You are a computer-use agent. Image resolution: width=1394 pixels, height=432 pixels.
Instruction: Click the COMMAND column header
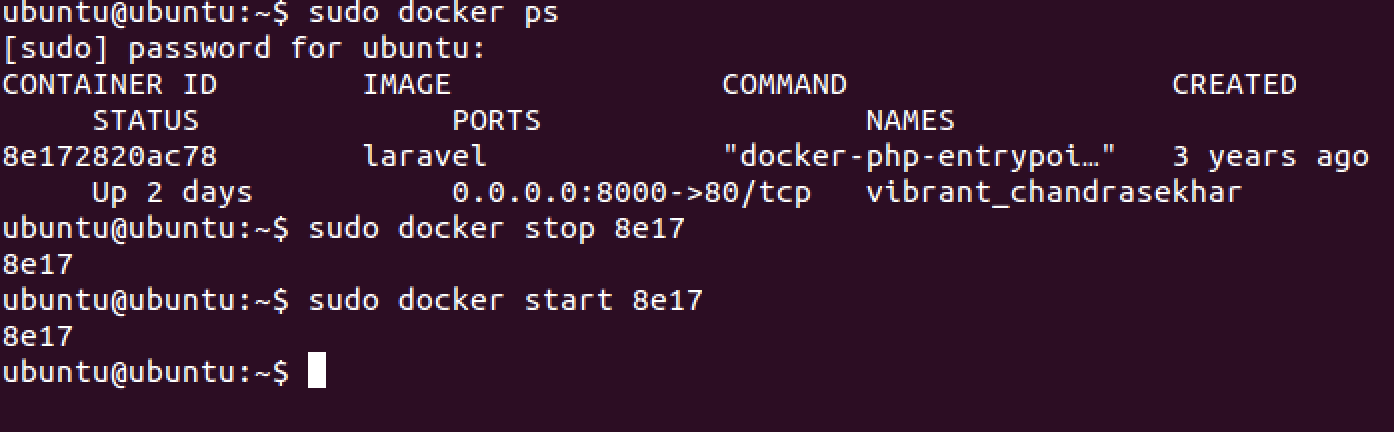784,84
